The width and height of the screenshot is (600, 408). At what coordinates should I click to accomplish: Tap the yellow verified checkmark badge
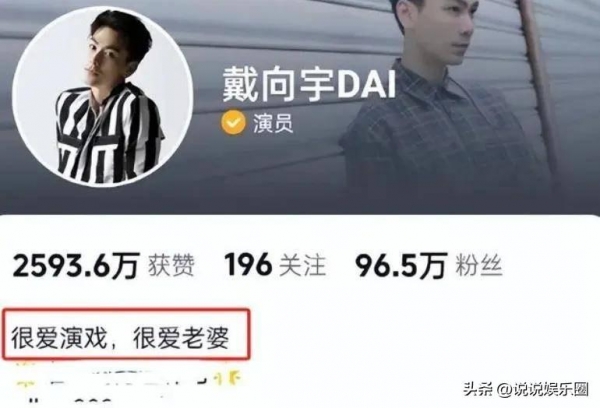tap(233, 123)
